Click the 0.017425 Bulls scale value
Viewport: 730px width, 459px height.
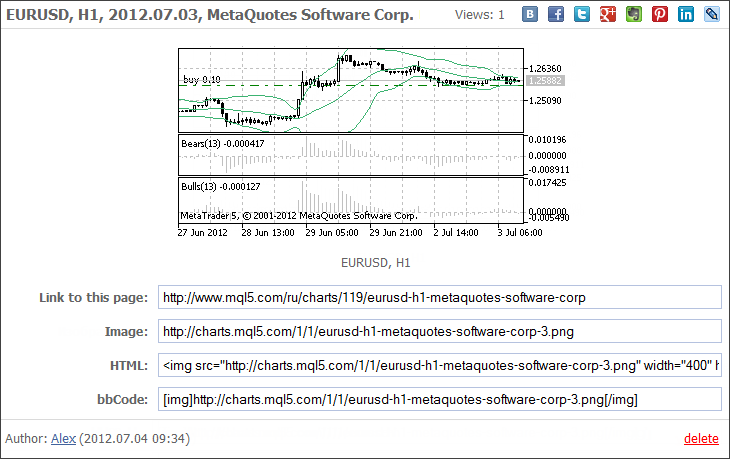click(548, 182)
